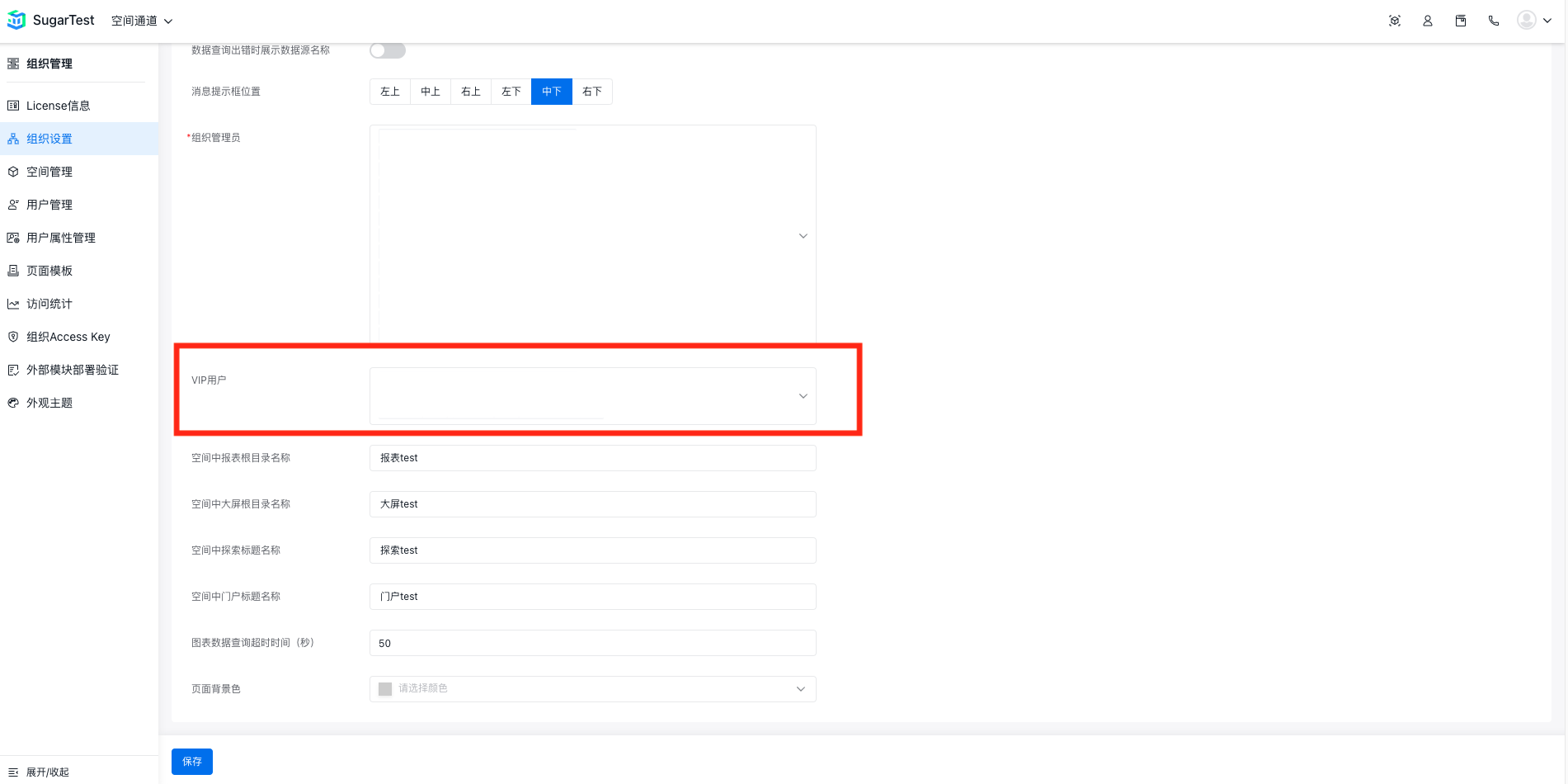This screenshot has width=1568, height=784.
Task: Open the account avatar menu
Action: pos(1527,20)
